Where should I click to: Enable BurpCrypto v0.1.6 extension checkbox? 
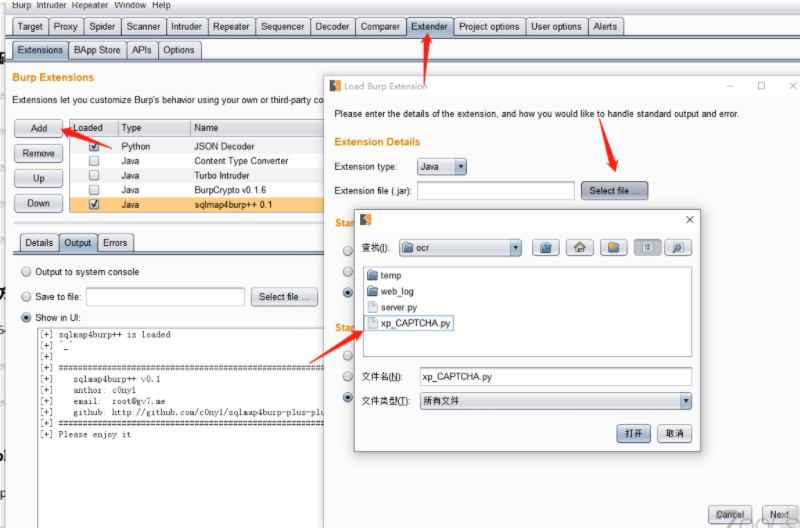[x=94, y=190]
